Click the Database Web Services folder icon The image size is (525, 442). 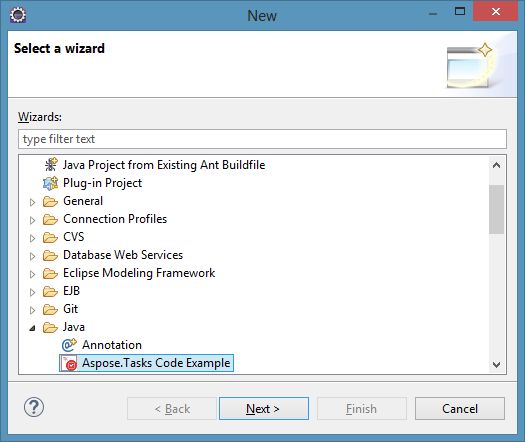tap(50, 256)
